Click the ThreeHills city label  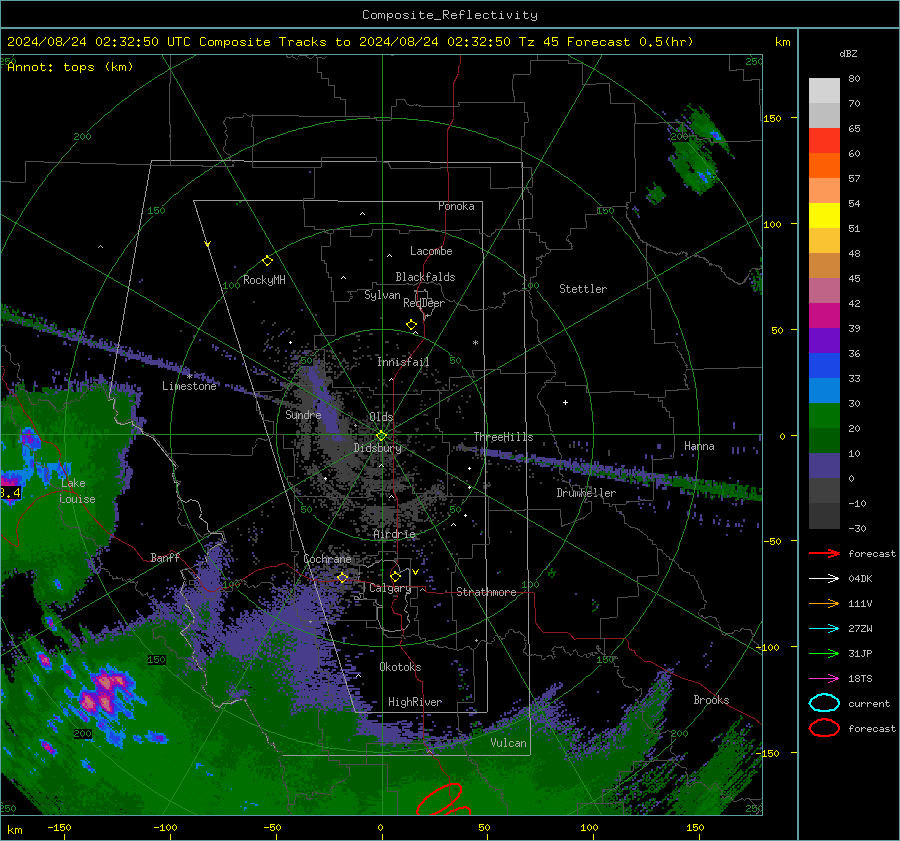point(503,437)
